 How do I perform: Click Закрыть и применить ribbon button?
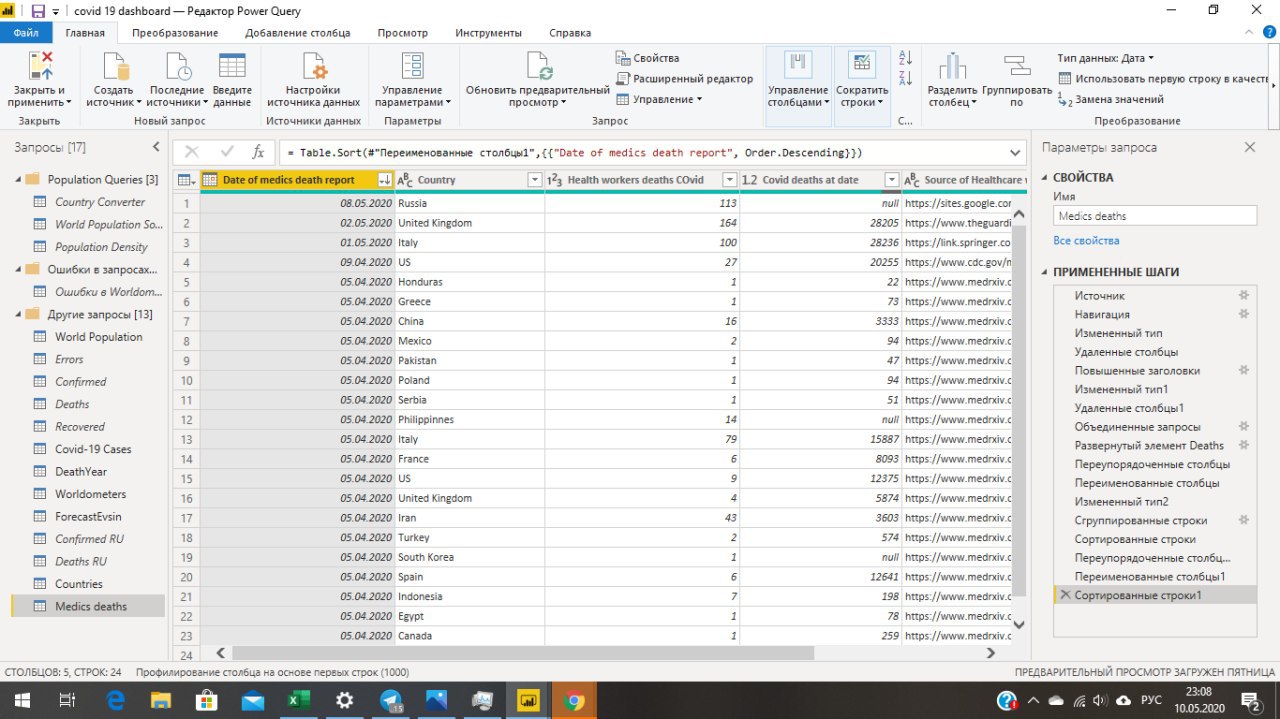point(40,80)
